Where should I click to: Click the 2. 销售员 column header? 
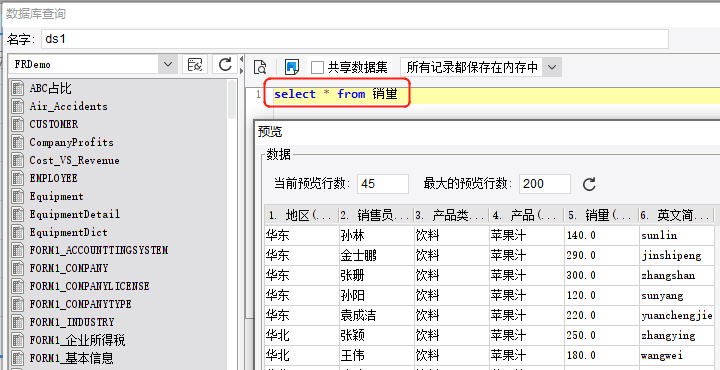pyautogui.click(x=377, y=215)
